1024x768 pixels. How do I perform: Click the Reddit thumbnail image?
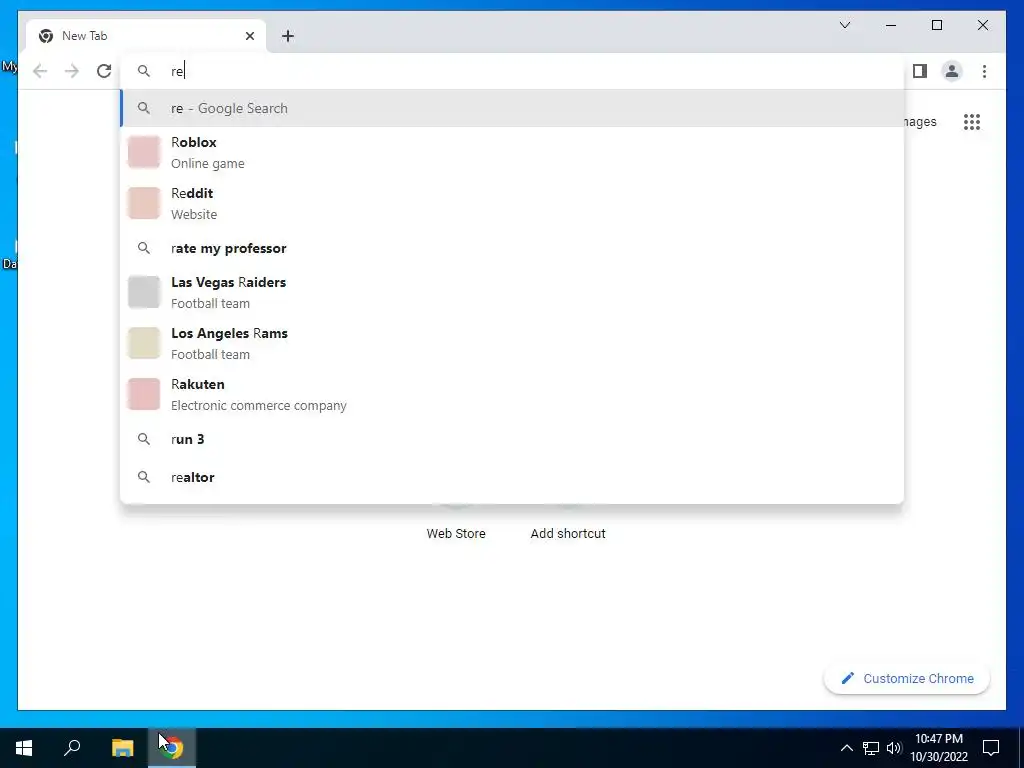[x=144, y=203]
